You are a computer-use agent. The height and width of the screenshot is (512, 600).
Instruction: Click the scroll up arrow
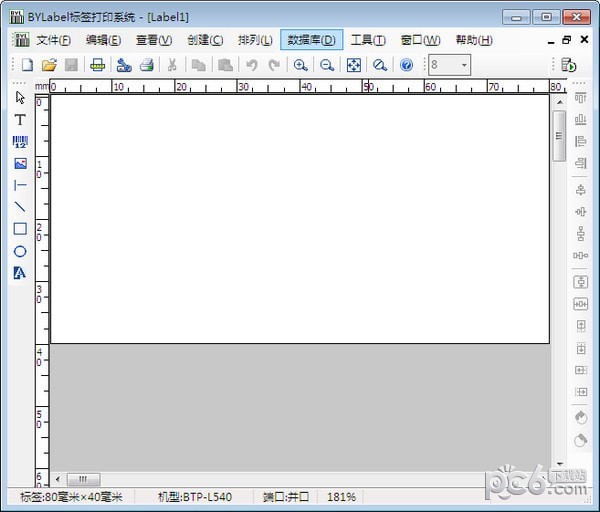[x=559, y=103]
